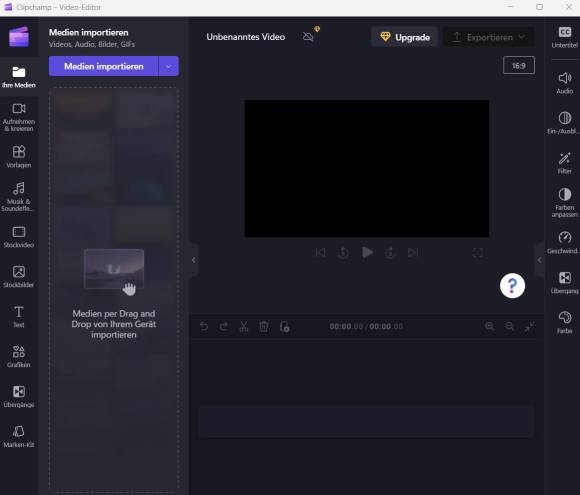Enter fullscreen preview mode
Screen dimensions: 580x495
pyautogui.click(x=478, y=253)
